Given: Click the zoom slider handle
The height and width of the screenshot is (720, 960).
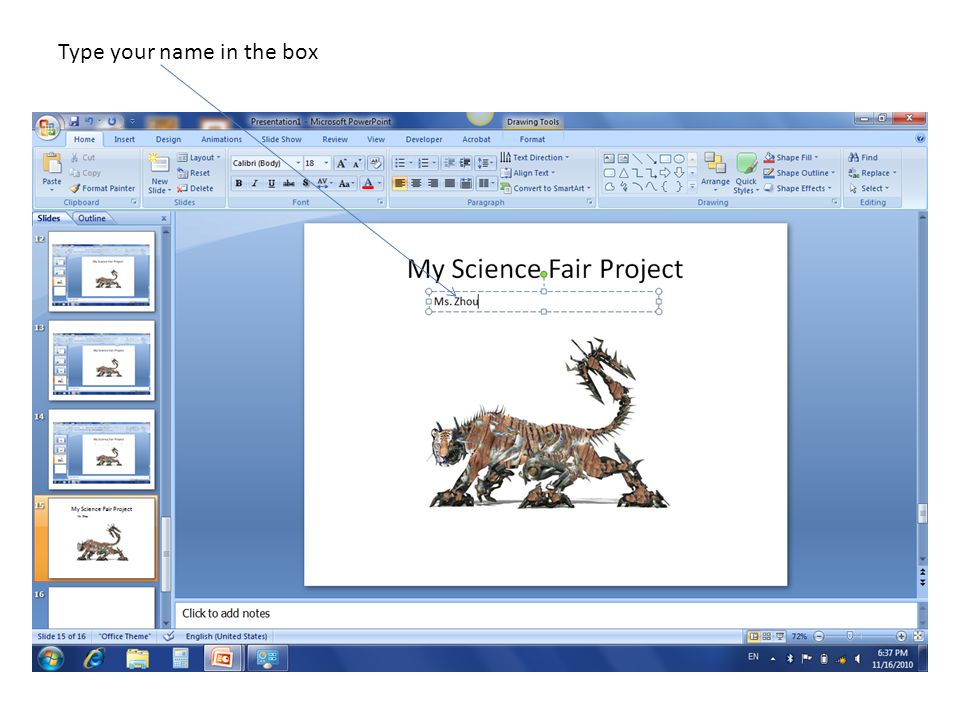Looking at the screenshot, I should point(850,636).
